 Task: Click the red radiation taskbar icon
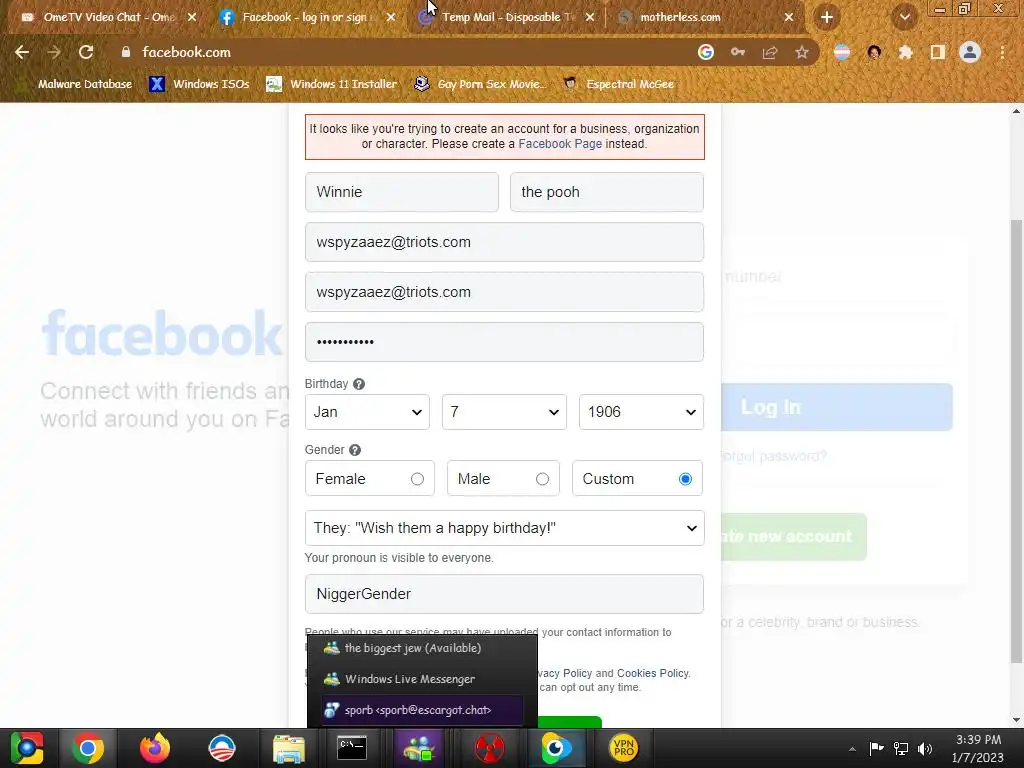click(x=489, y=748)
